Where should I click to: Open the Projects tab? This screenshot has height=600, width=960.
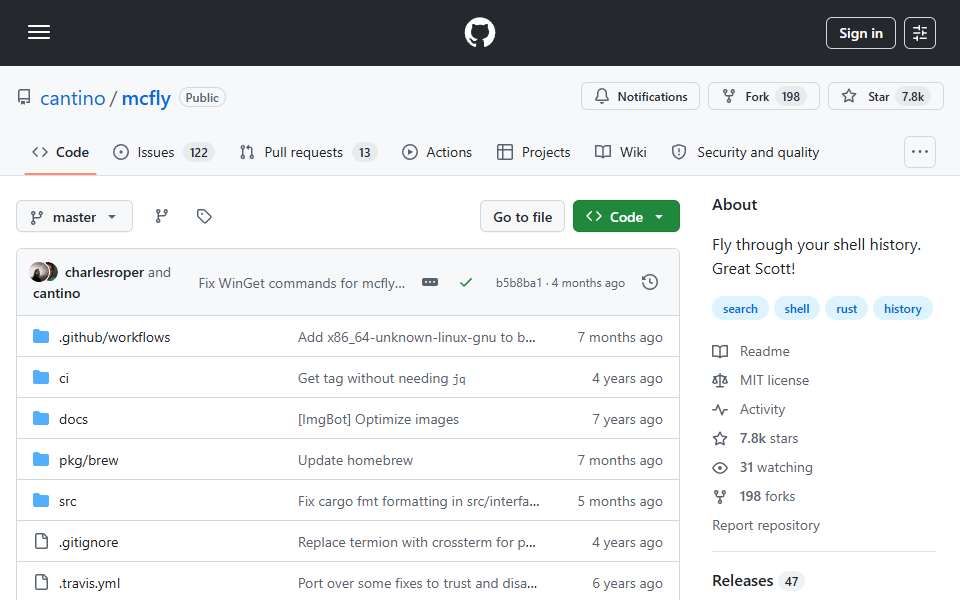(533, 152)
